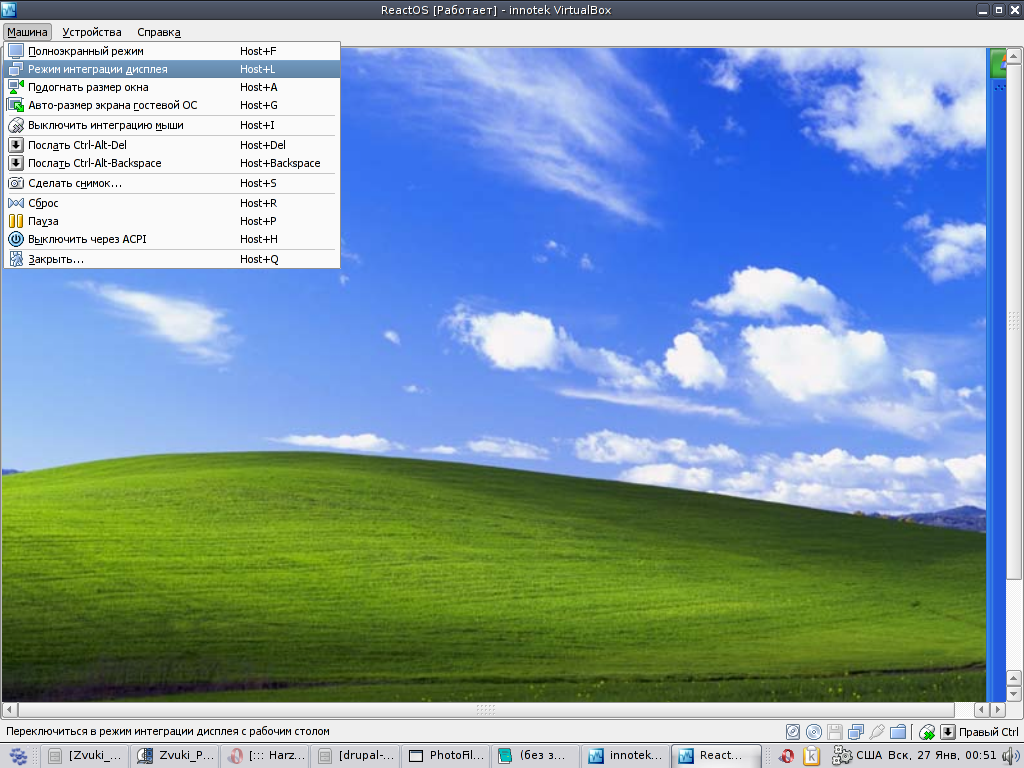Click the Правый Ctrl host key label
The image size is (1024, 768).
(x=989, y=732)
